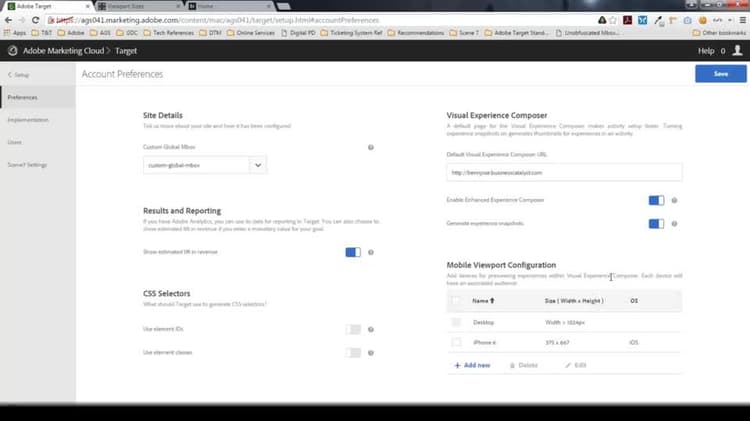Click the Adobe Acrobat extension icon
This screenshot has height=421, width=750.
(628, 20)
